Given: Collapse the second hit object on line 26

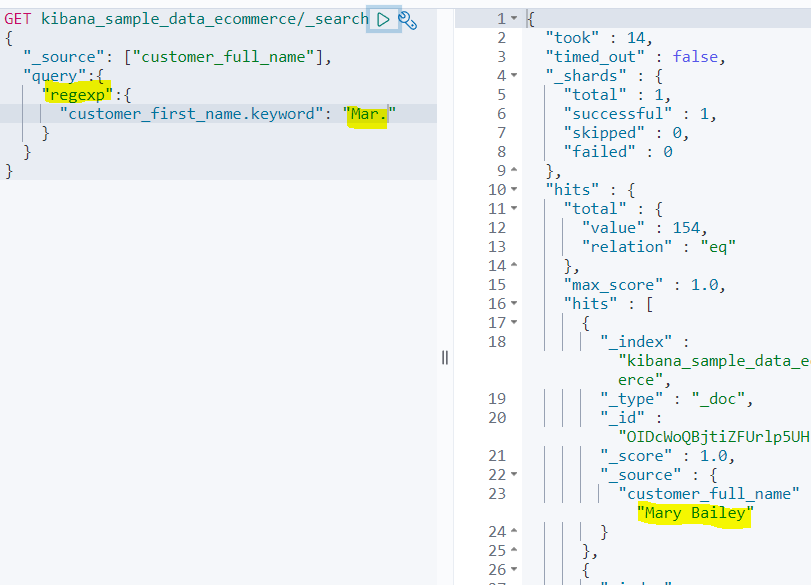Looking at the screenshot, I should [x=514, y=569].
